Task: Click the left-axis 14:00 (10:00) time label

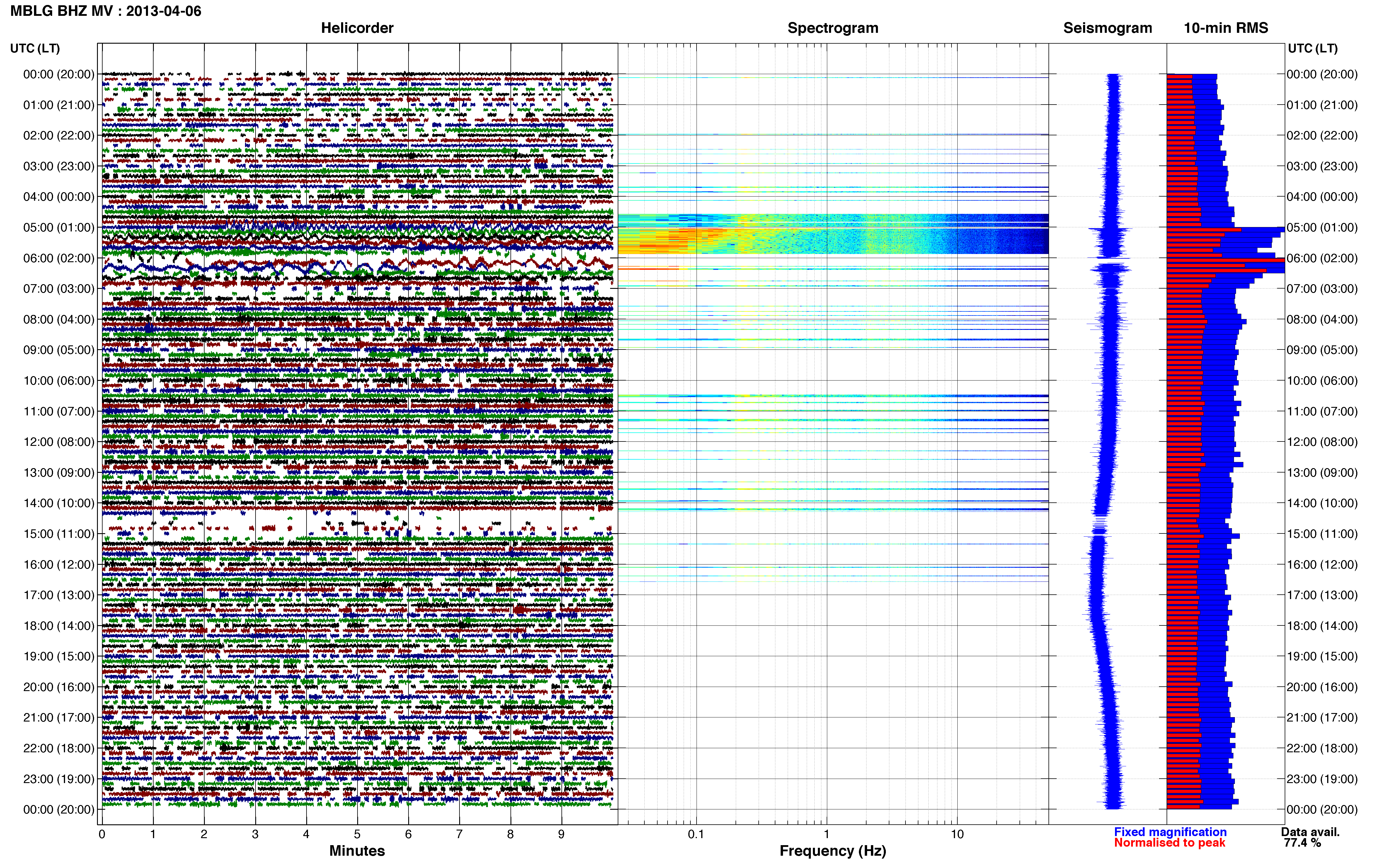Action: coord(59,503)
